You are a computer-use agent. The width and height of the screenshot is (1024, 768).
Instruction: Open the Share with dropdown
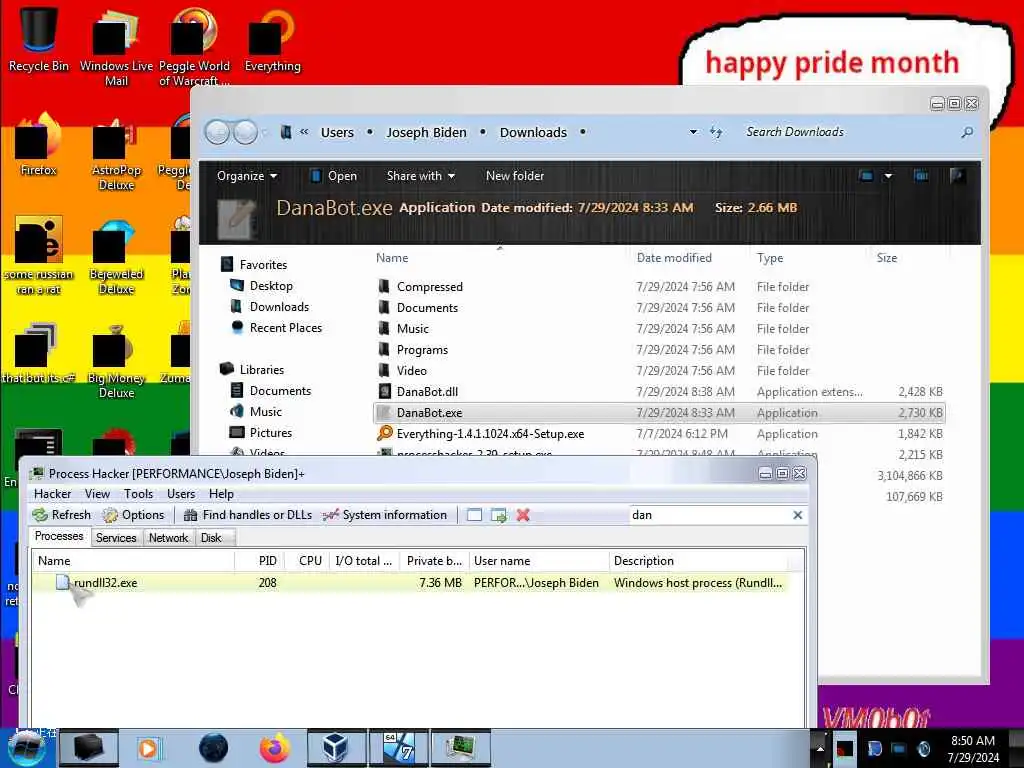421,176
